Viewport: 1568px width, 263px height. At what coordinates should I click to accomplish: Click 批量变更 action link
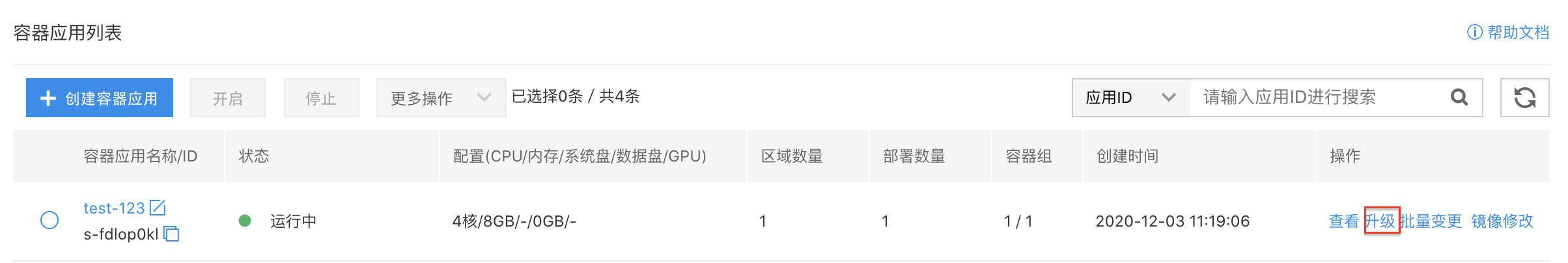tap(1431, 221)
